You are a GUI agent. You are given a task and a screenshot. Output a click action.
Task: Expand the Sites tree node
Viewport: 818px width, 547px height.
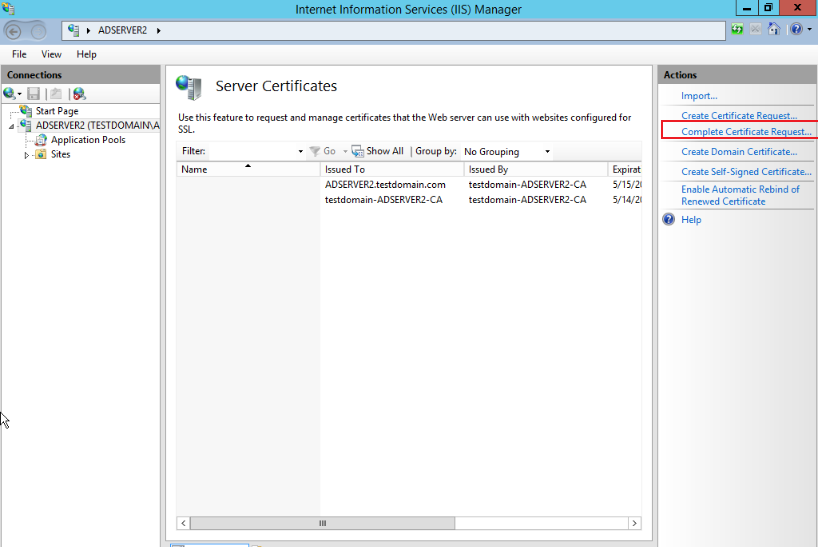click(27, 155)
